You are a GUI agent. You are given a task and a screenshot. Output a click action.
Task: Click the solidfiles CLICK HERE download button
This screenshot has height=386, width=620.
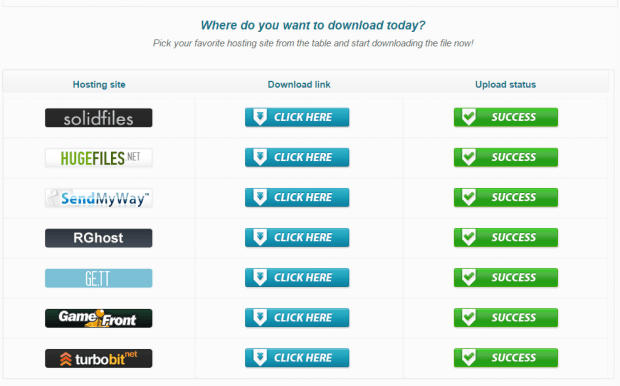point(297,117)
